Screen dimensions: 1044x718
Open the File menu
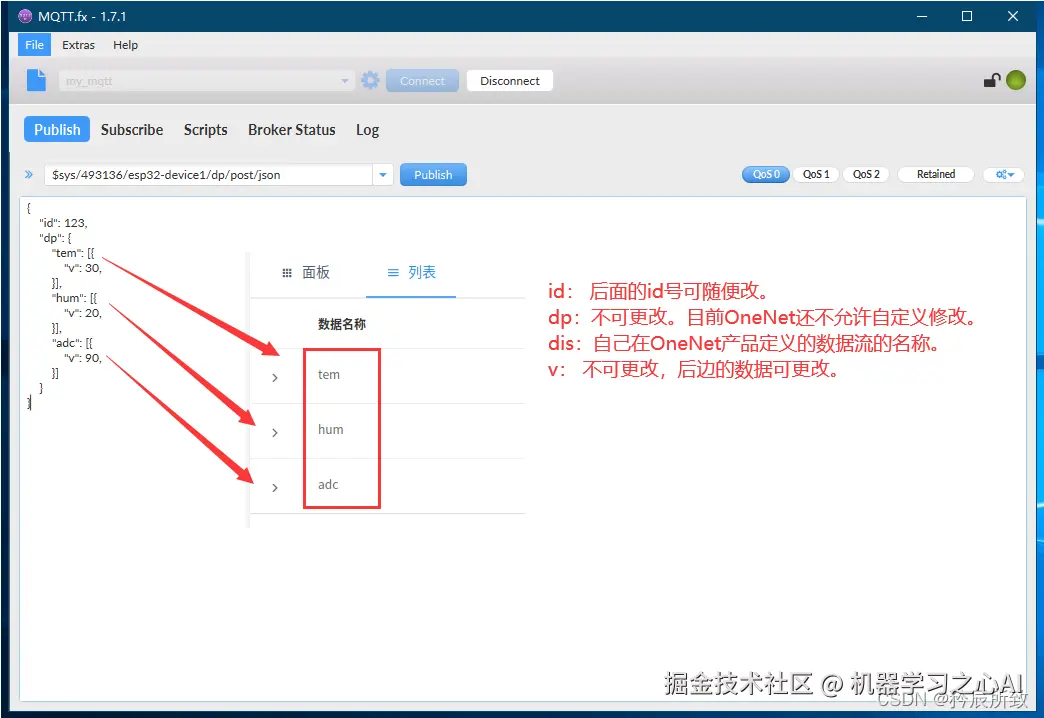(34, 45)
